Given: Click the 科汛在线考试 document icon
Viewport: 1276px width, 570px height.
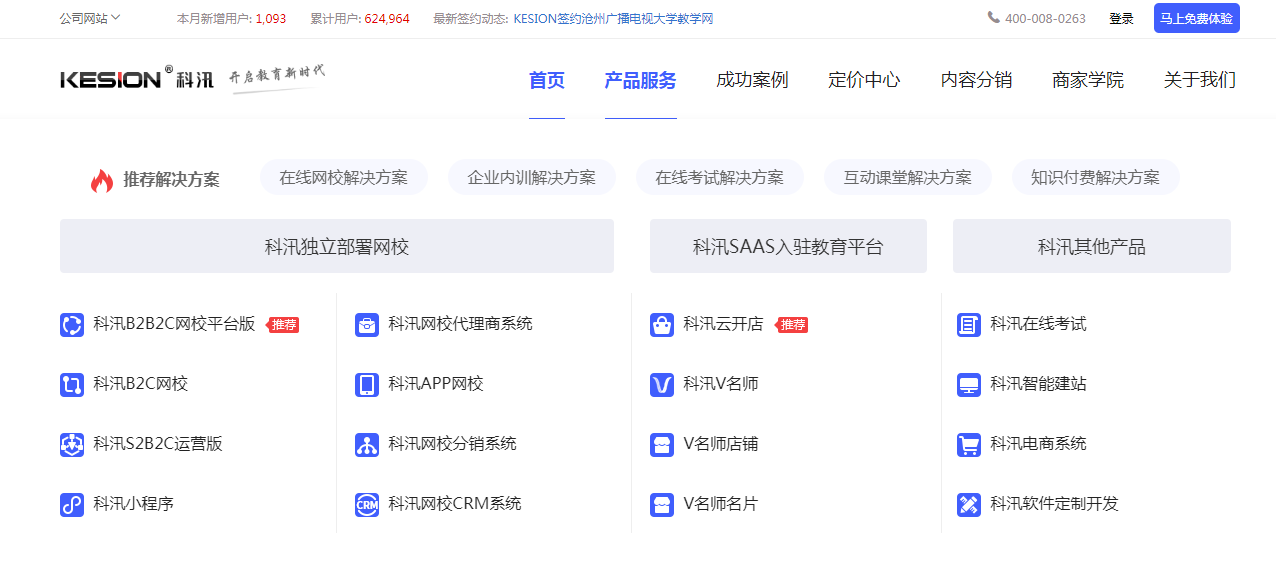Looking at the screenshot, I should pos(969,325).
